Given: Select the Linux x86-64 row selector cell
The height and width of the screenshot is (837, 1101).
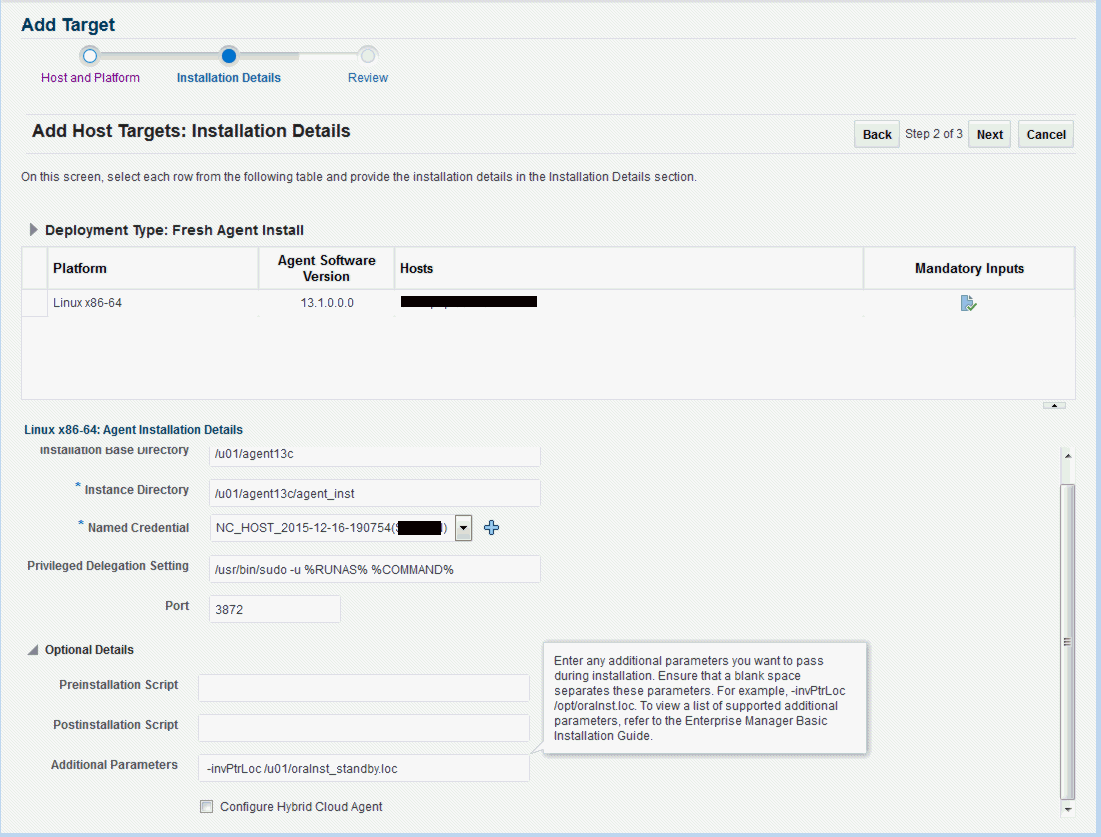Looking at the screenshot, I should (x=34, y=303).
